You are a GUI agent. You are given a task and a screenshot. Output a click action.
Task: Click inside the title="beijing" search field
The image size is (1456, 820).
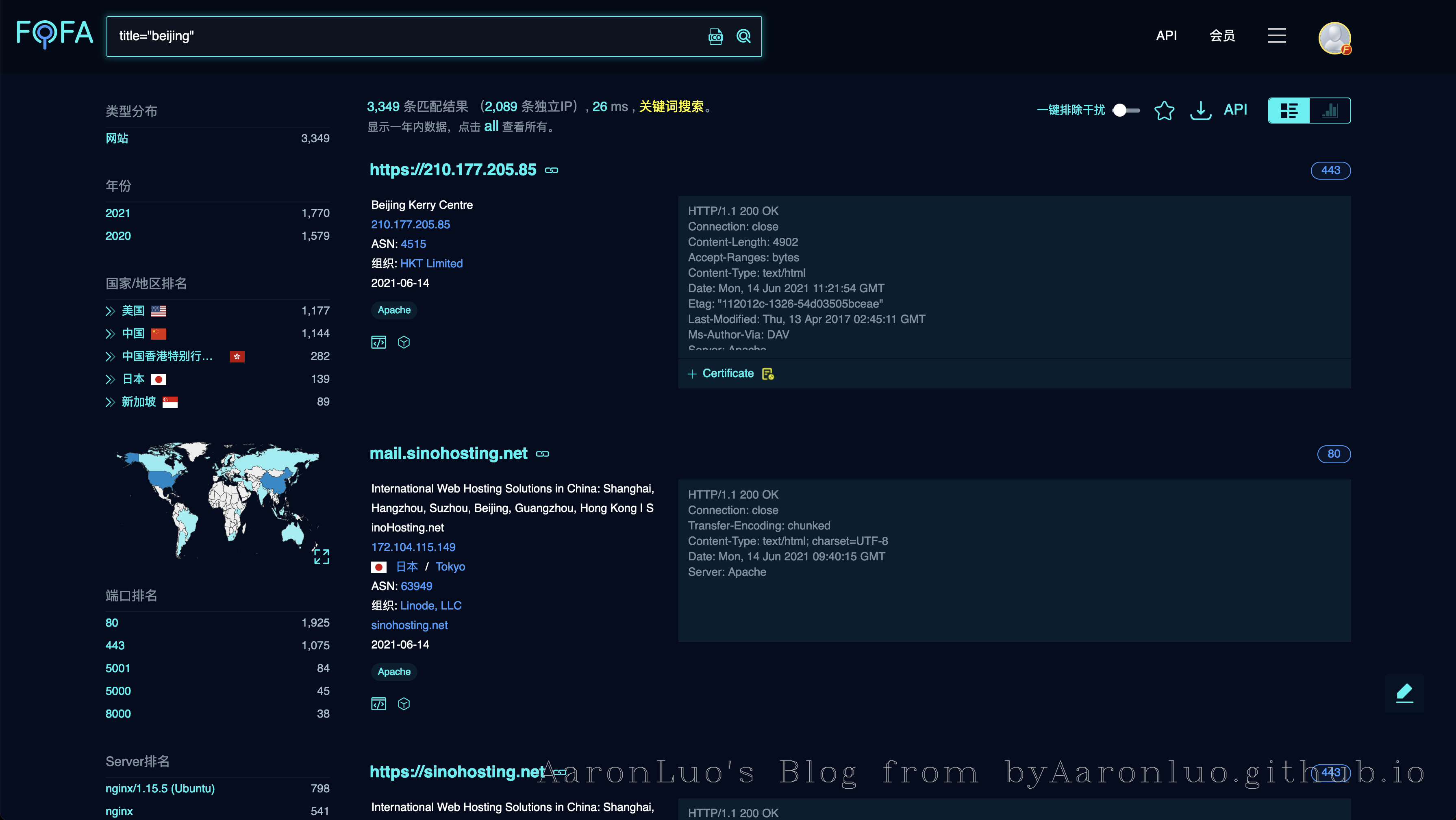click(396, 36)
